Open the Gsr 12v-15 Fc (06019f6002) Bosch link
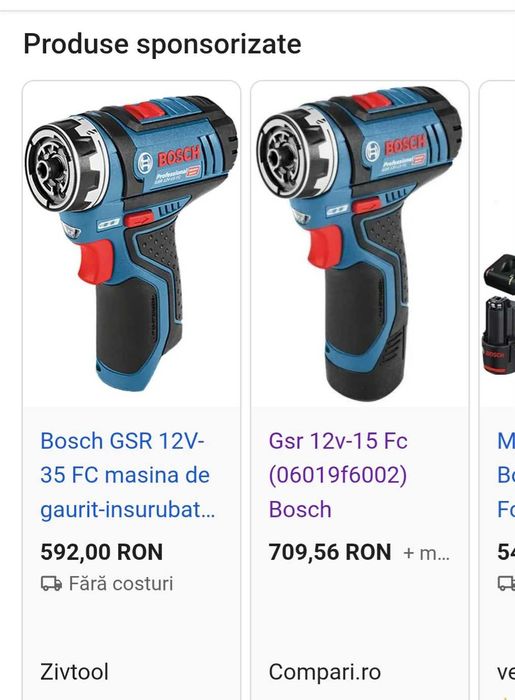The height and width of the screenshot is (700, 515). [338, 475]
